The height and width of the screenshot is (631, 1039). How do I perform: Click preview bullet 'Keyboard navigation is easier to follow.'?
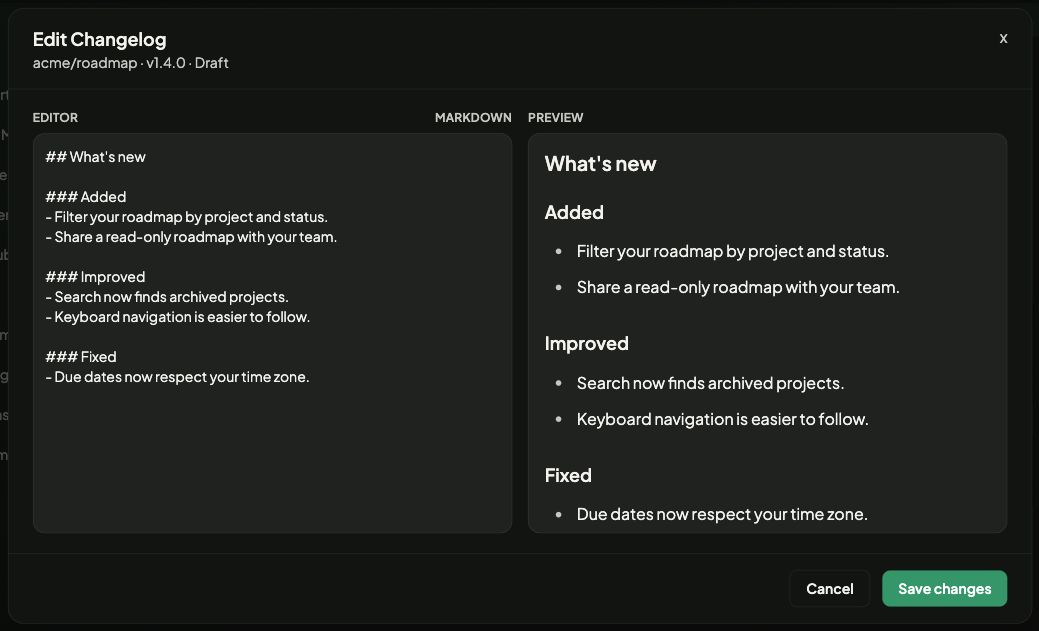coord(722,419)
